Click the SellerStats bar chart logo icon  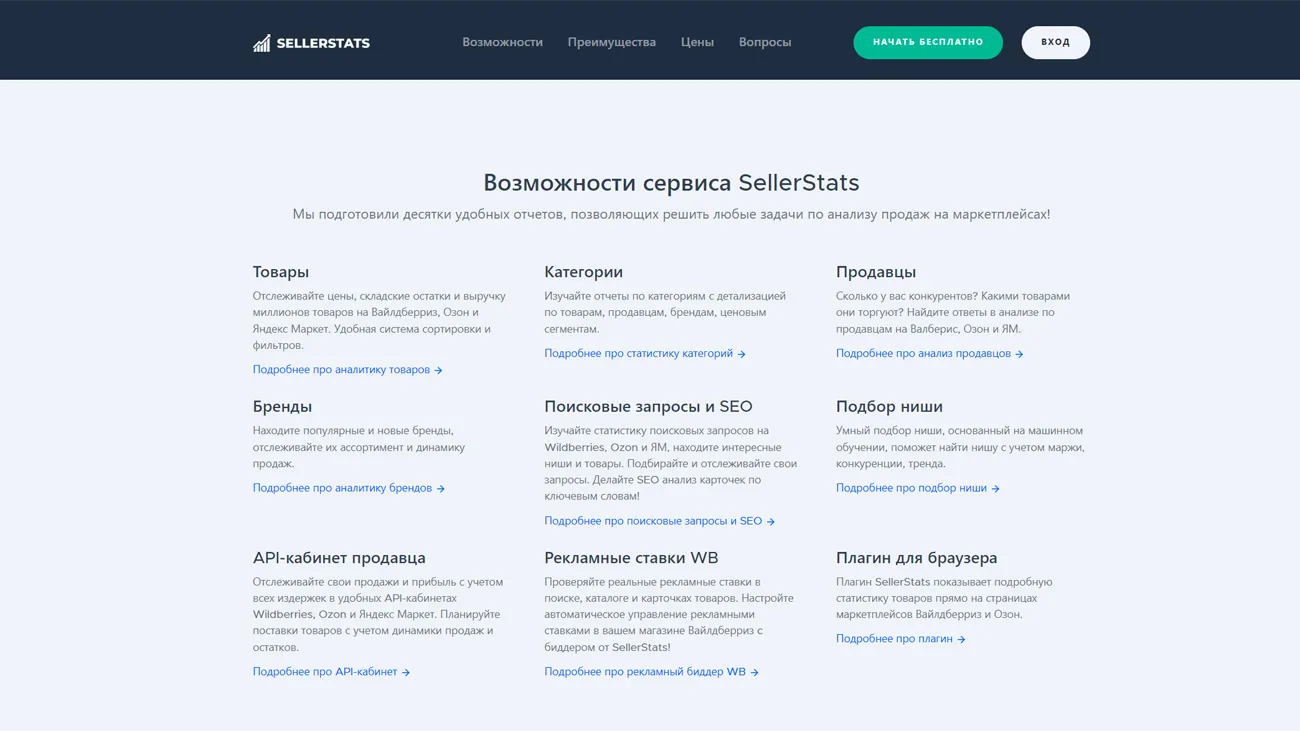[x=262, y=42]
